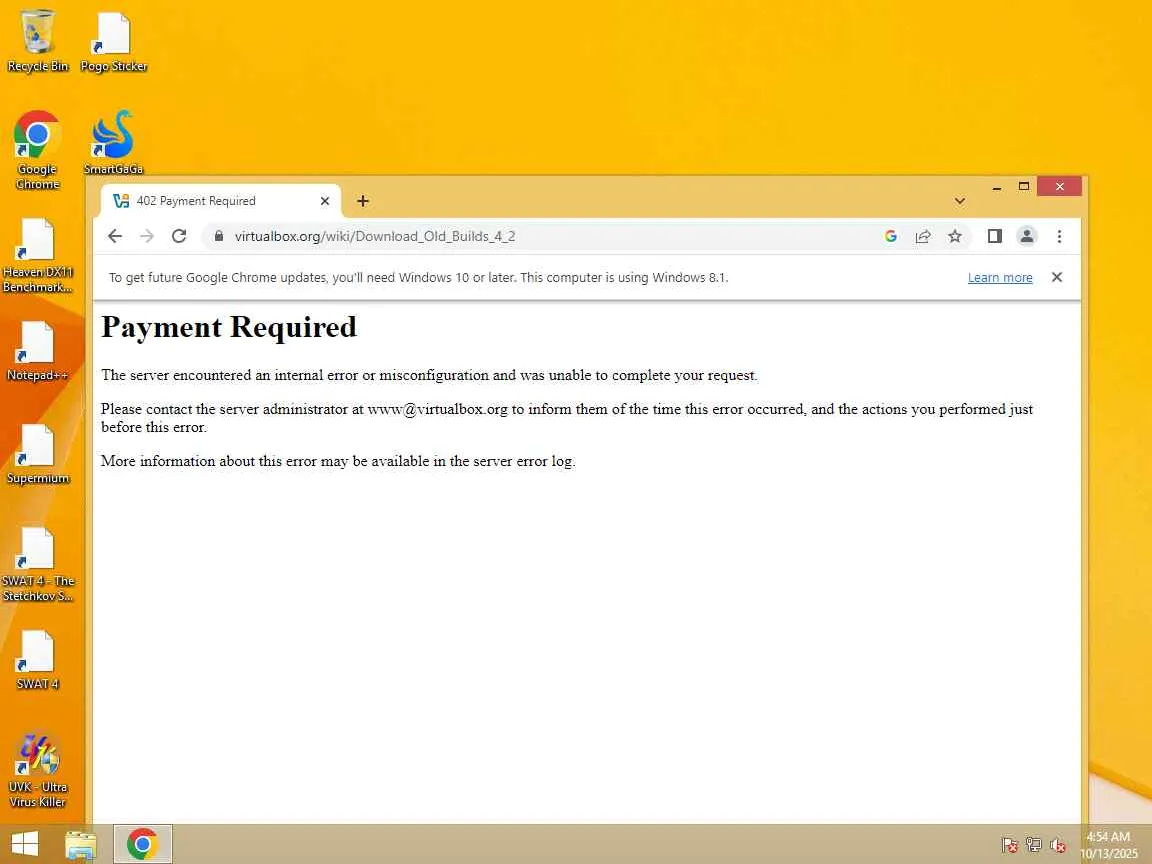Dismiss the Chrome update infobar

1056,277
